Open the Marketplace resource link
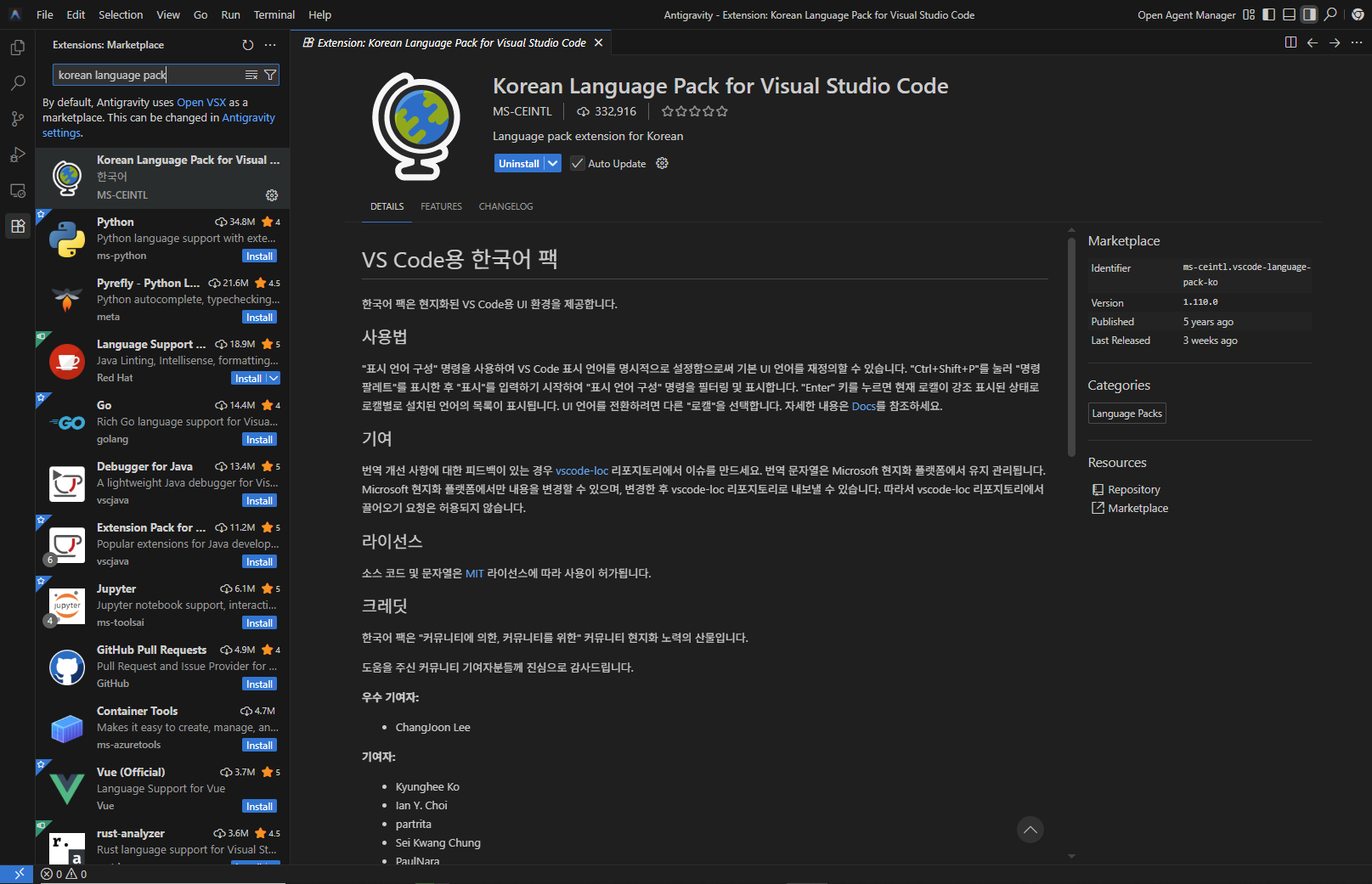The image size is (1372, 884). click(x=1138, y=509)
